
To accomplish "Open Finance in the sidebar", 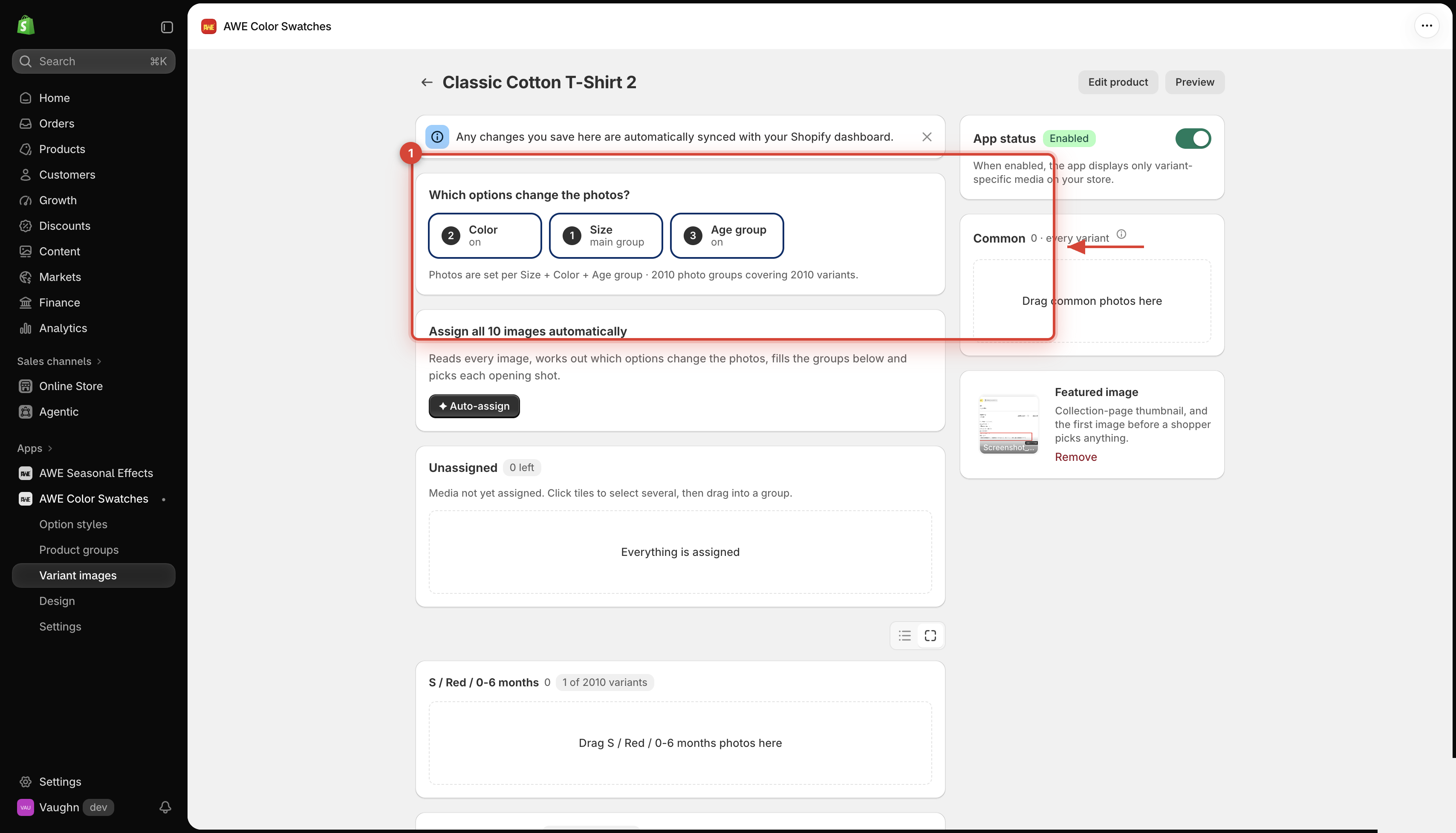I will (94, 303).
